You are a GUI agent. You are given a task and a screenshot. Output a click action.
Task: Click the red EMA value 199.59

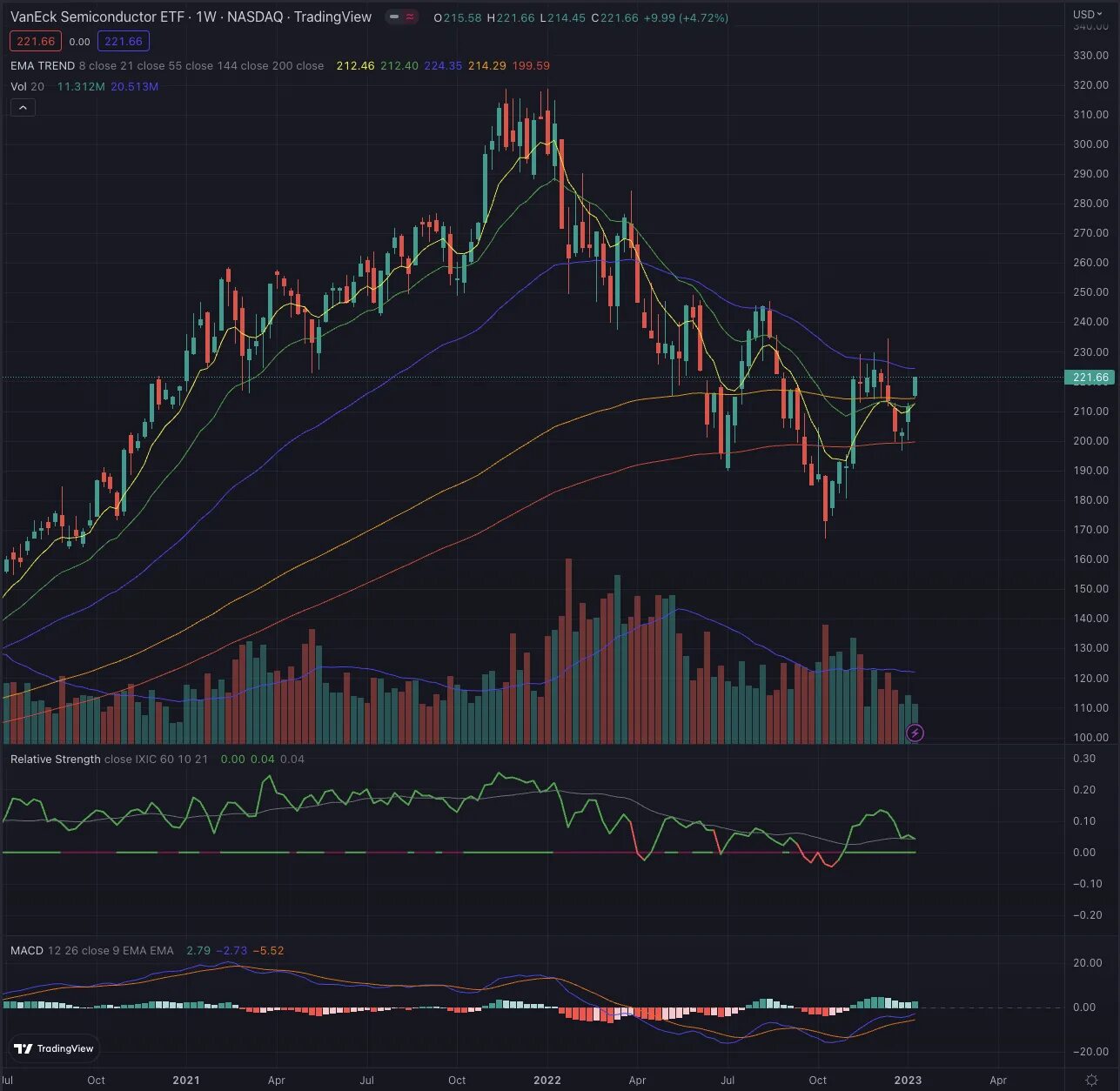click(531, 65)
